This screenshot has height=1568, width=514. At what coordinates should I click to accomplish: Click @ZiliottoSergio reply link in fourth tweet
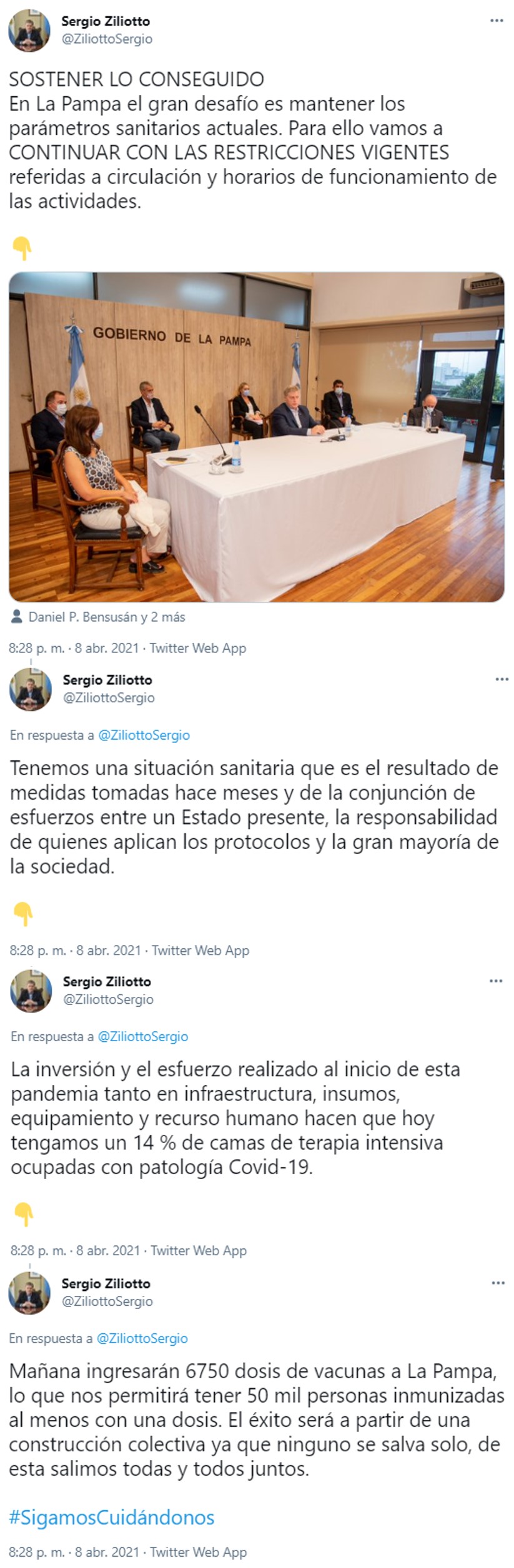[x=142, y=1338]
